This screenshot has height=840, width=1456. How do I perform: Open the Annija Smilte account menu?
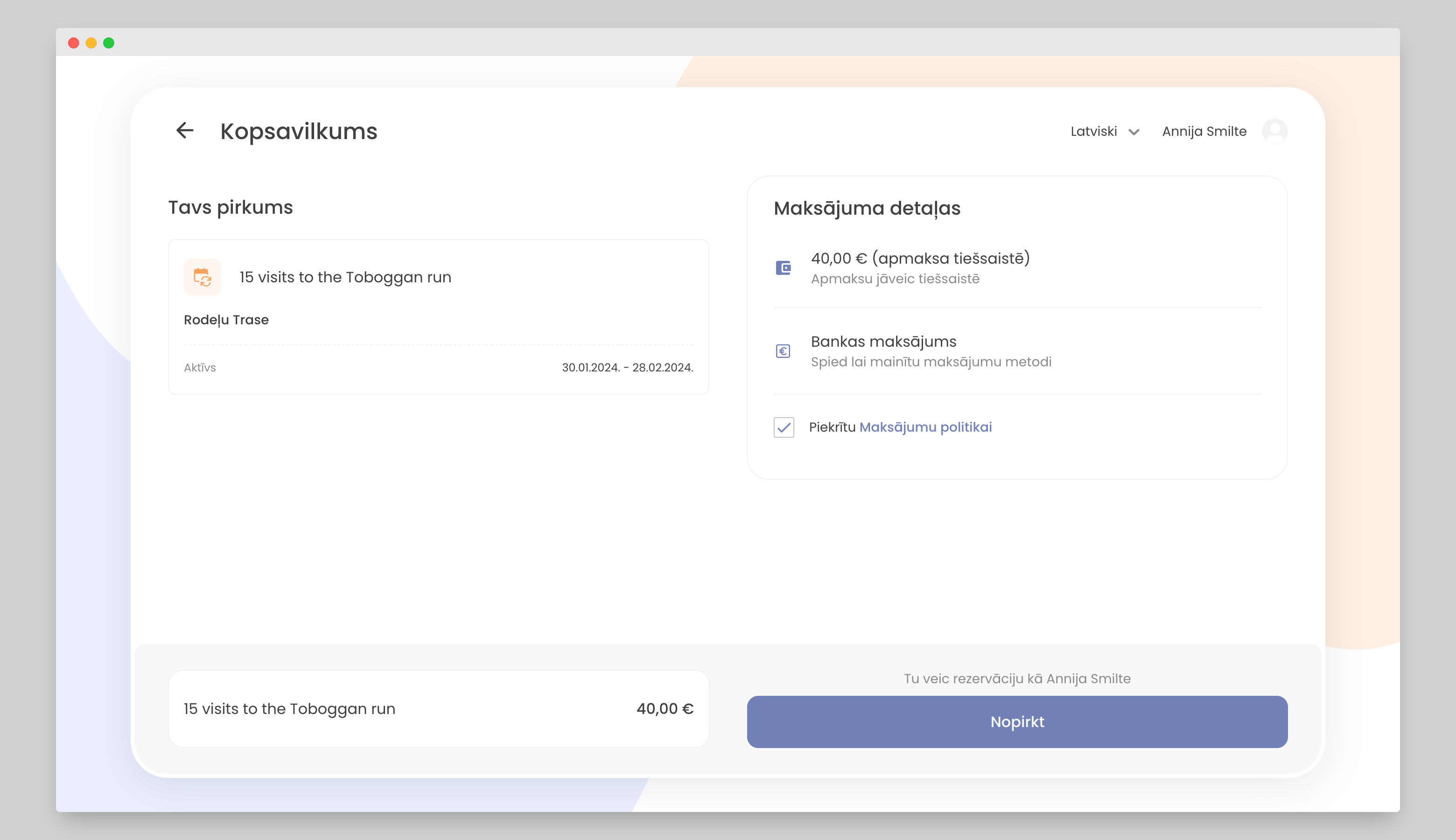1204,132
